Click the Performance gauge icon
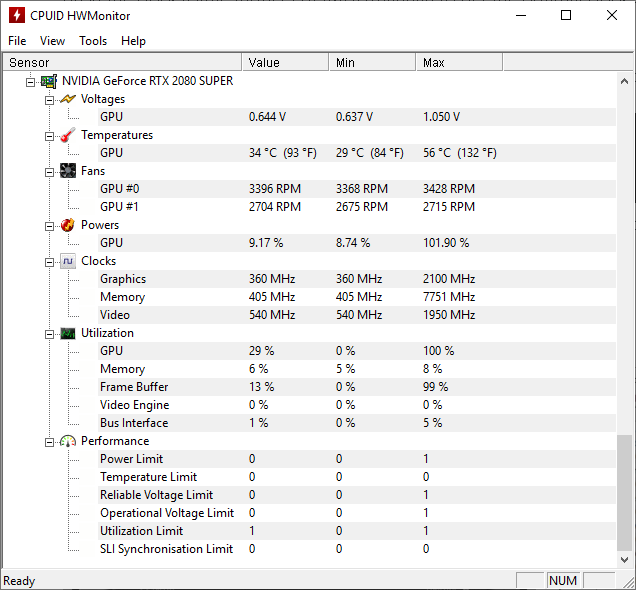Viewport: 636px width, 590px height. [x=68, y=441]
